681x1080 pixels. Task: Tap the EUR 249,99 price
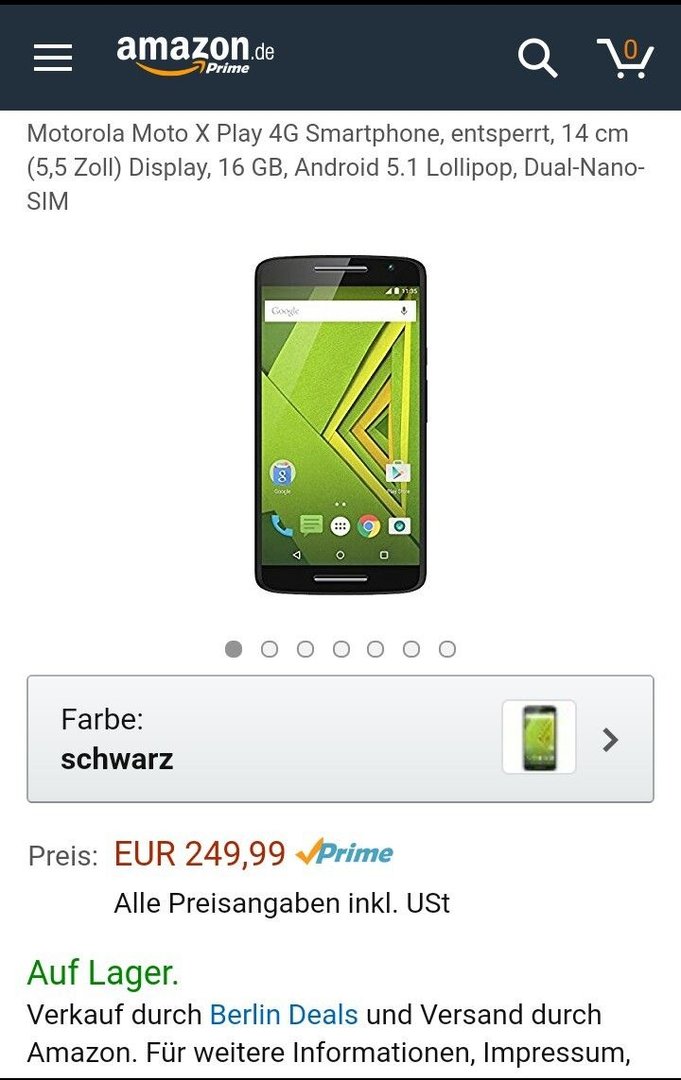(200, 854)
